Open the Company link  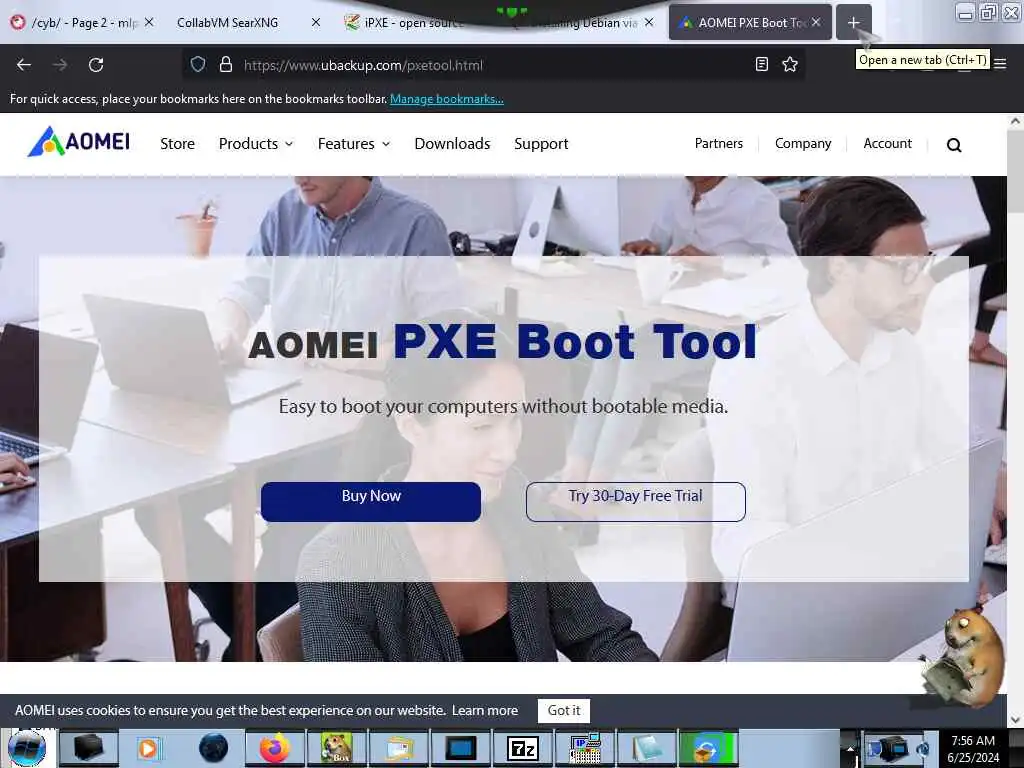pos(803,144)
